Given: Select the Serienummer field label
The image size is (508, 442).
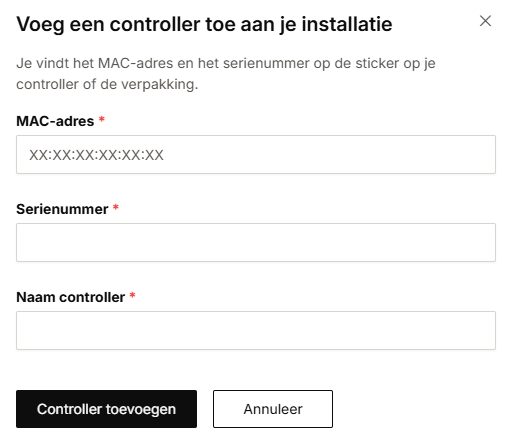Looking at the screenshot, I should [62, 209].
